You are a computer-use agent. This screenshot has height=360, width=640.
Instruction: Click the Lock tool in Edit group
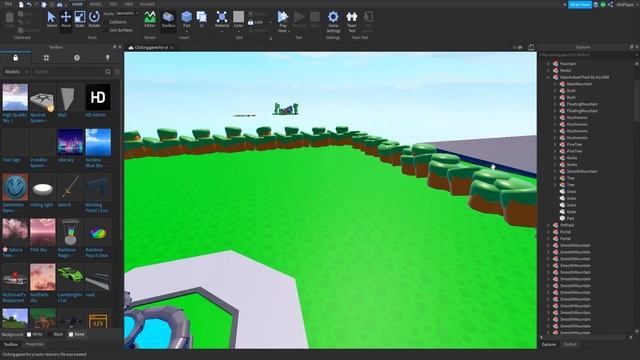pyautogui.click(x=256, y=22)
